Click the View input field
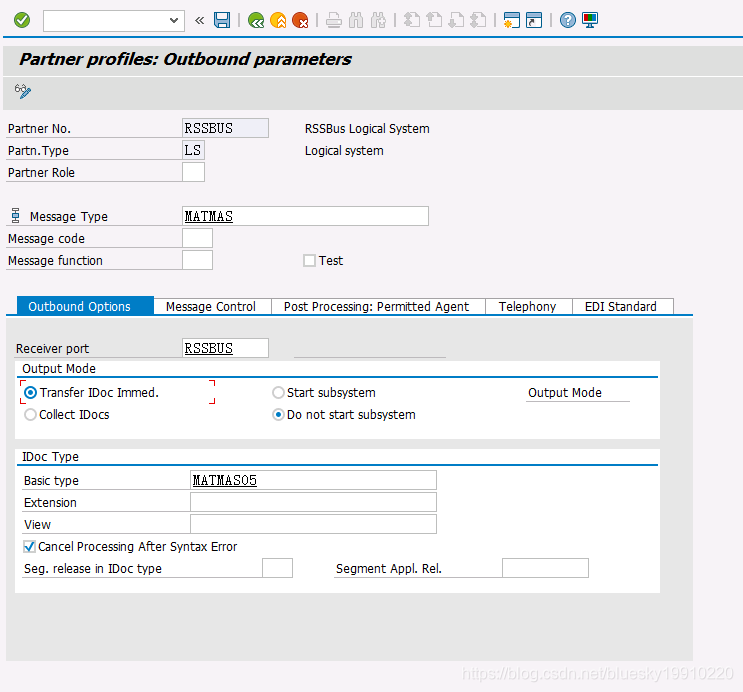The height and width of the screenshot is (692, 743). (x=313, y=524)
